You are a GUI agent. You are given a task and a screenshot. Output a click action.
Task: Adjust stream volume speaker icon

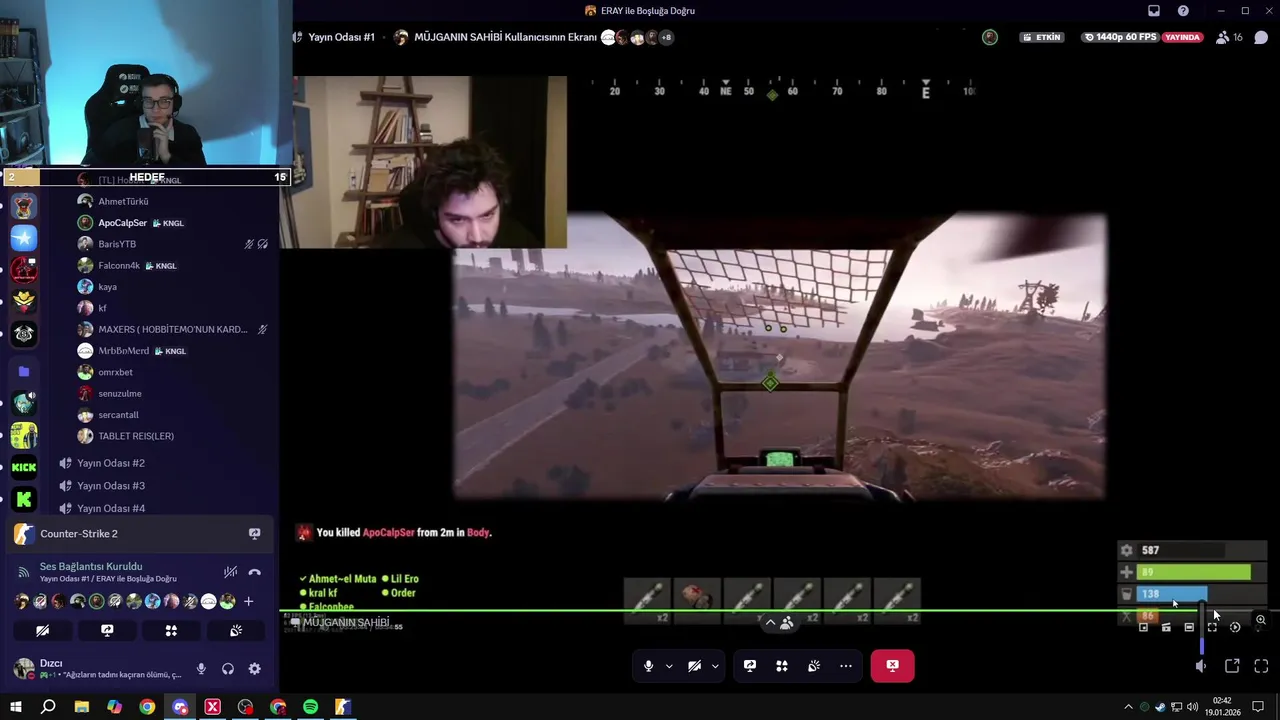(1201, 666)
